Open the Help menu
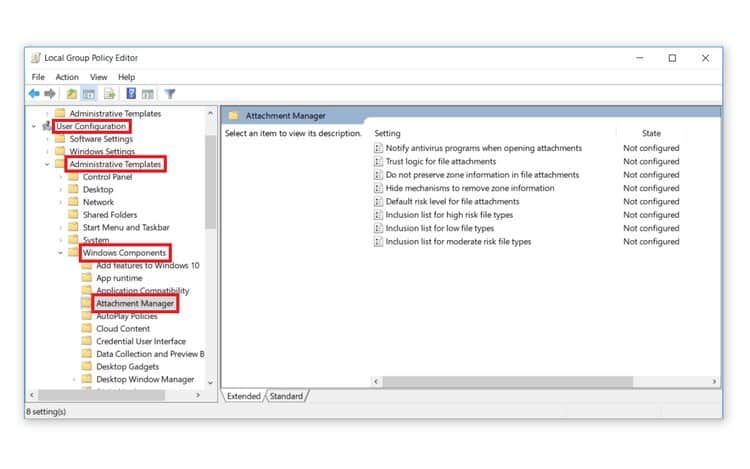 [x=126, y=77]
